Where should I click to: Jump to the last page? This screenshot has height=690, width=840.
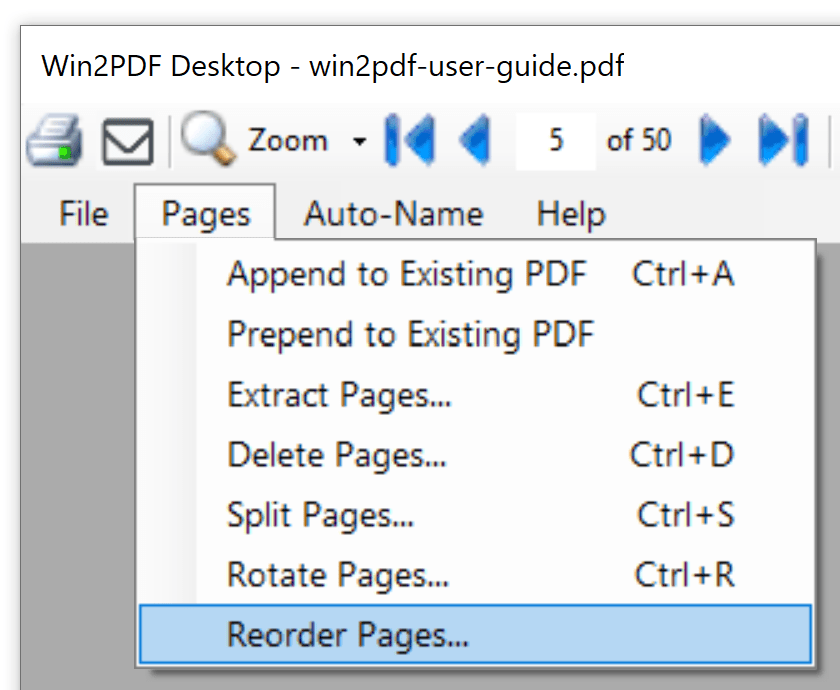click(783, 141)
